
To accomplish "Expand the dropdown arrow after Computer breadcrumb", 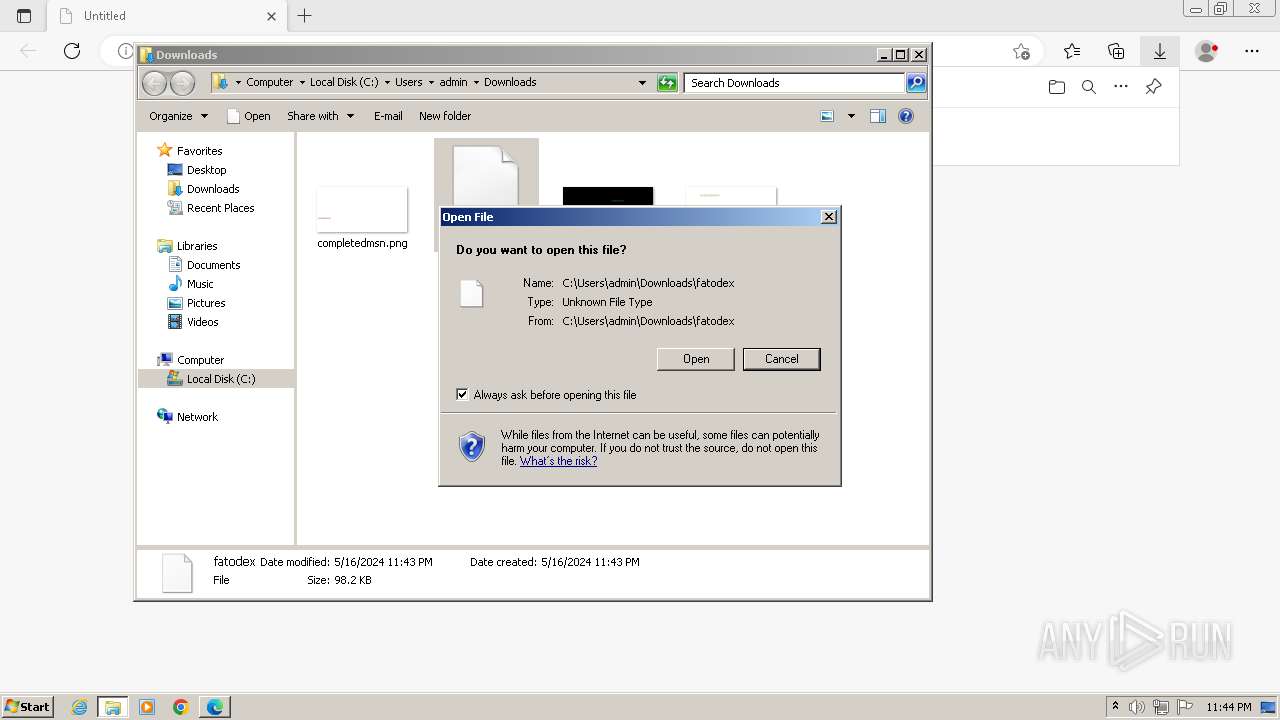I will coord(302,82).
